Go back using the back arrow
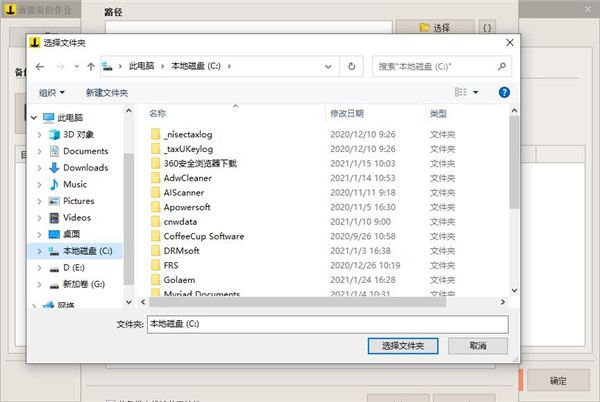 (40, 67)
